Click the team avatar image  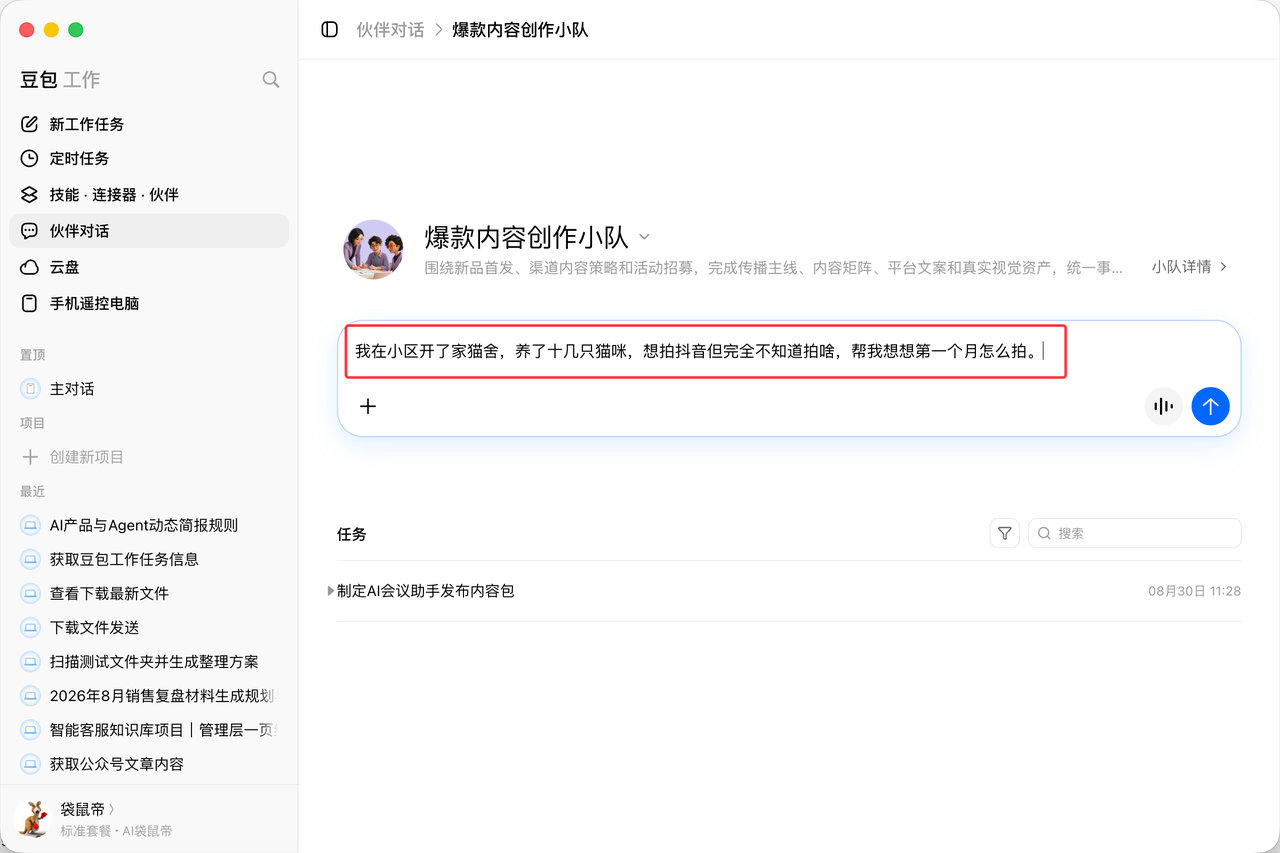tap(373, 249)
